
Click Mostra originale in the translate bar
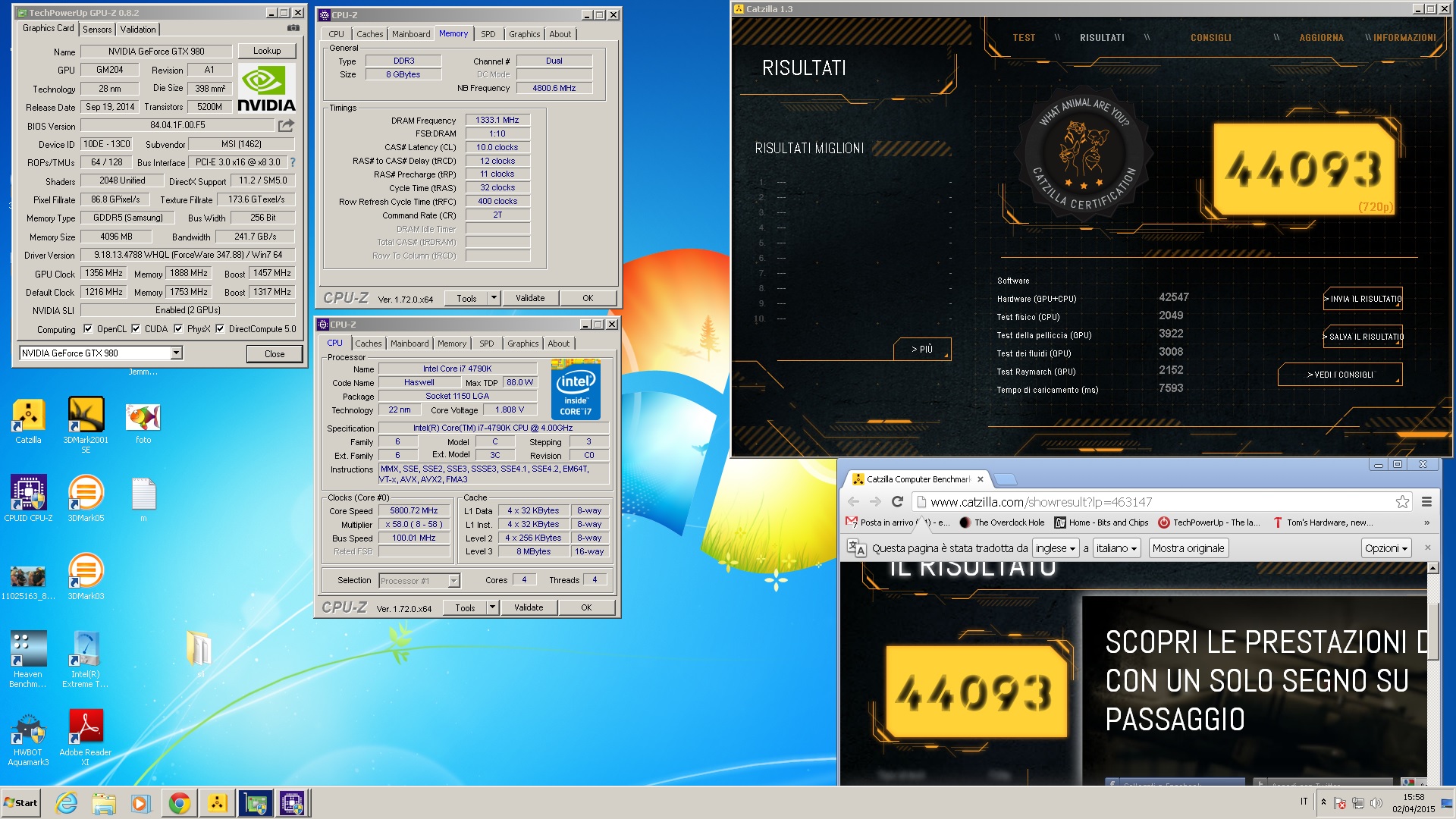[1188, 548]
